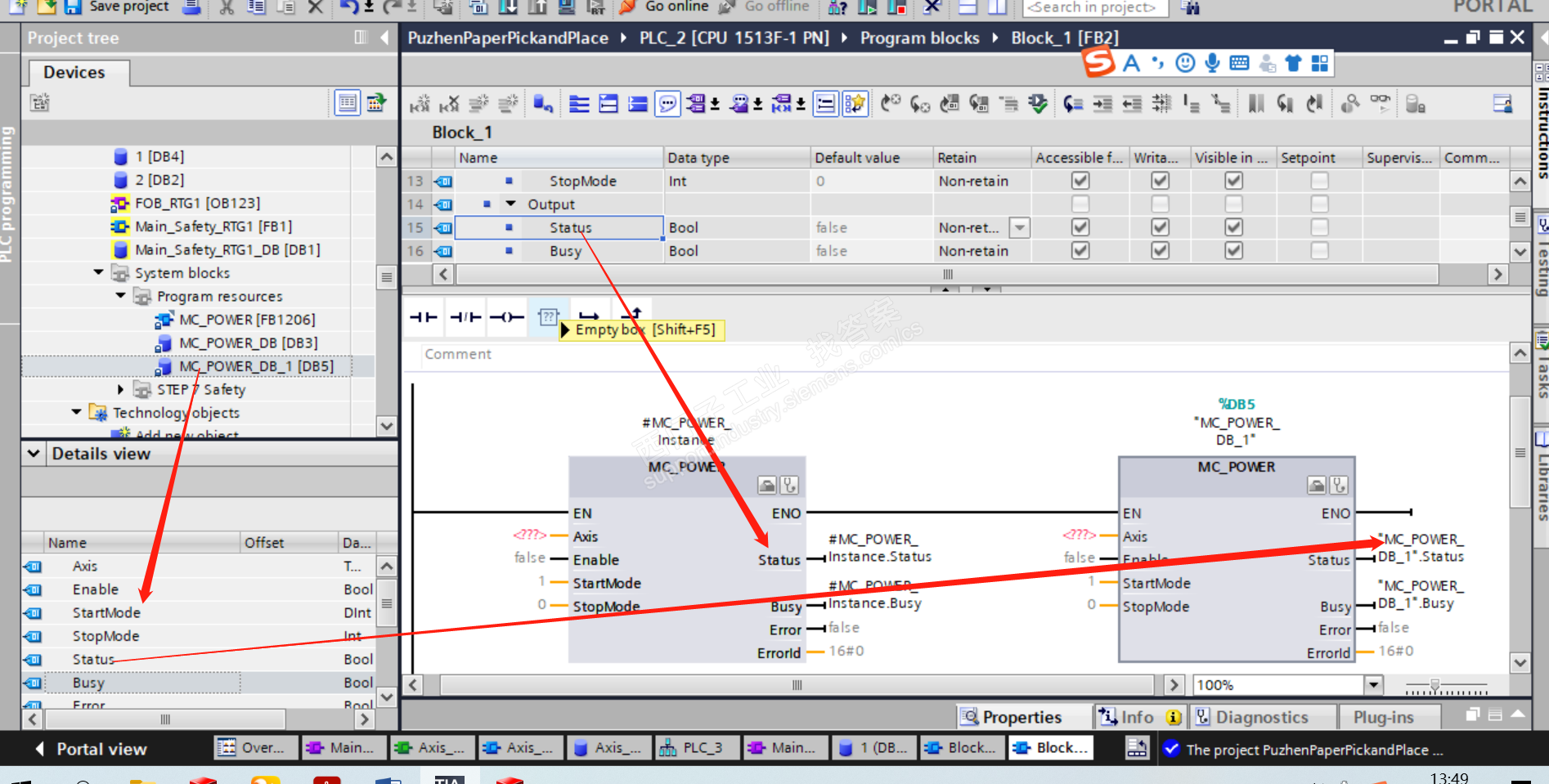Toggle Setpoint checkbox for Status row
The width and height of the screenshot is (1549, 784).
[x=1319, y=227]
